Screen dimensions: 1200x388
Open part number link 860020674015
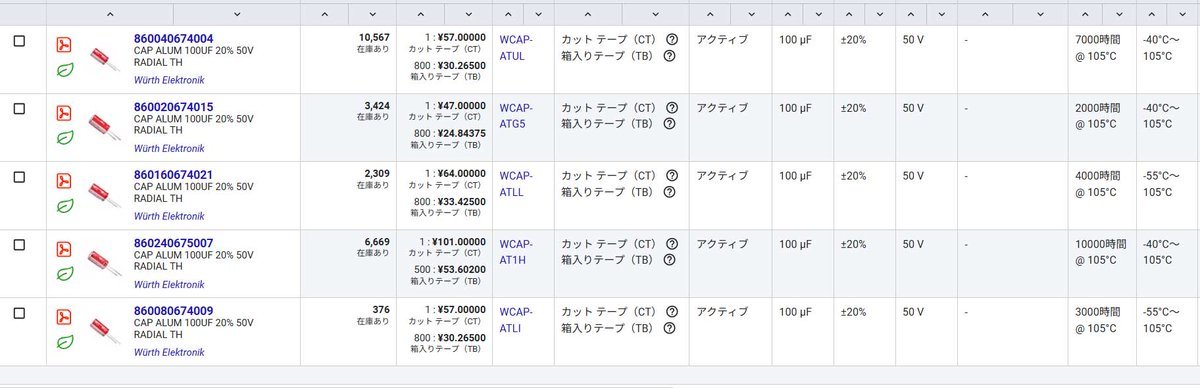pyautogui.click(x=173, y=107)
